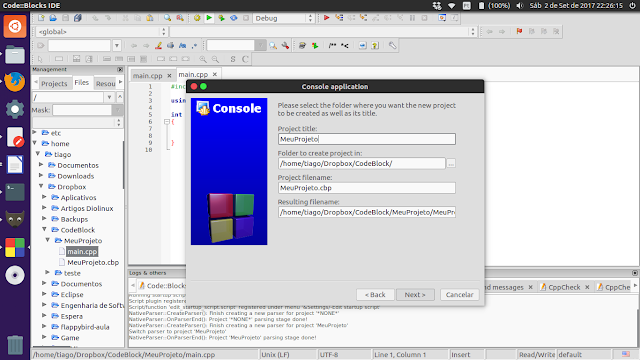Click the Project title input field
640x360 pixels.
coord(367,139)
